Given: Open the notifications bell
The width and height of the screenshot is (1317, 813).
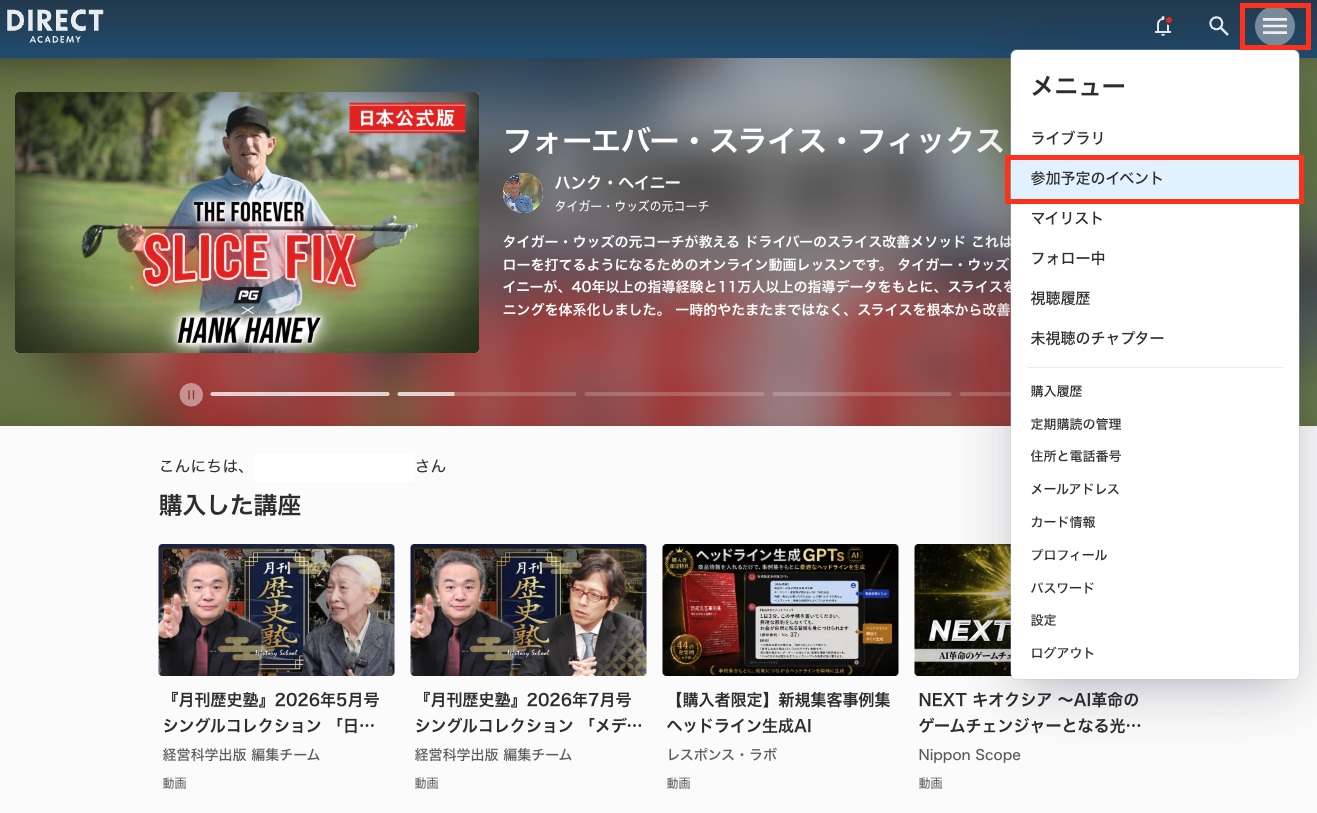Looking at the screenshot, I should coord(1163,26).
